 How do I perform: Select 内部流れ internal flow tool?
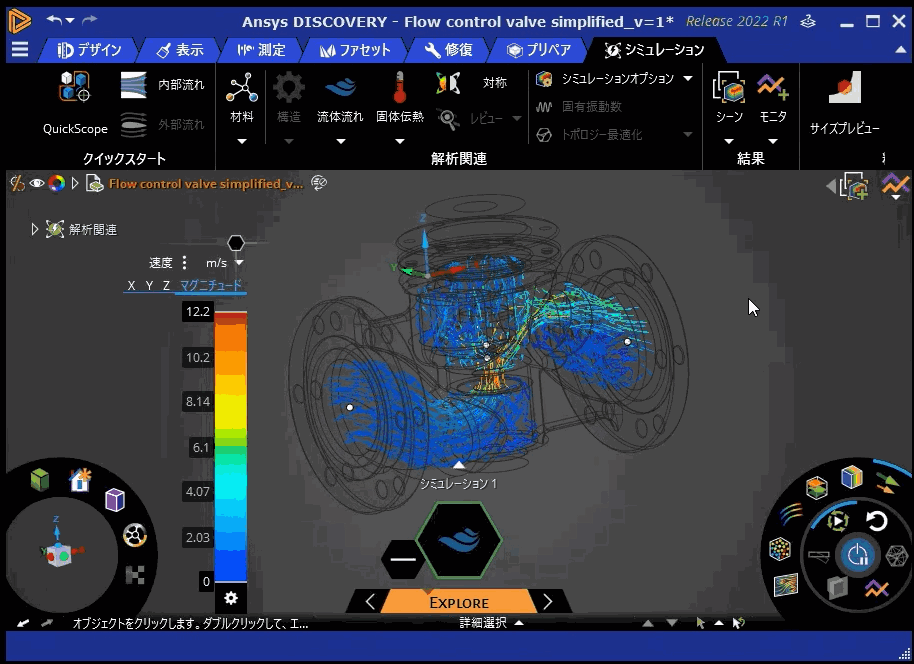pos(163,85)
